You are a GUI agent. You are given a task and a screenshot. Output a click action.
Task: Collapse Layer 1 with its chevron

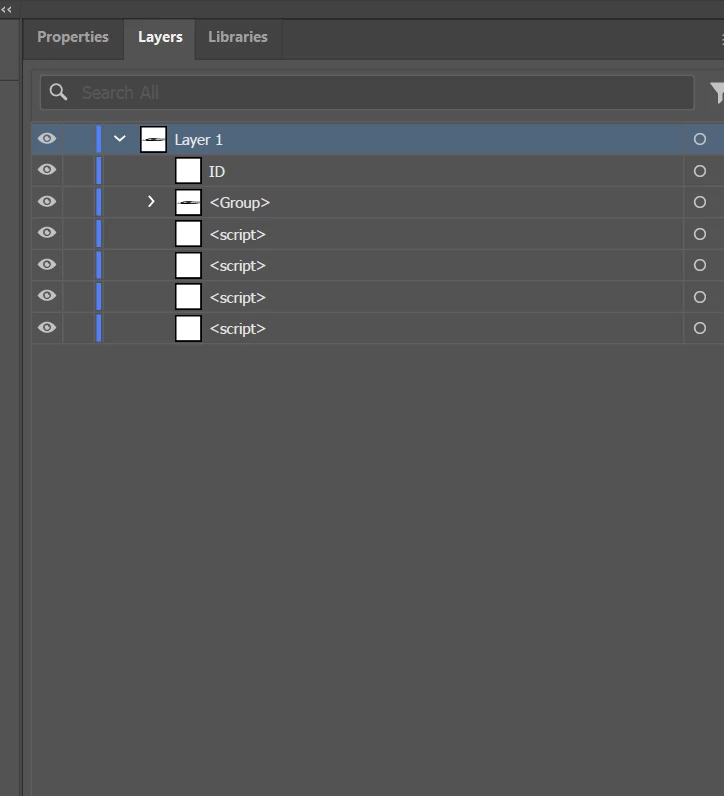click(119, 139)
